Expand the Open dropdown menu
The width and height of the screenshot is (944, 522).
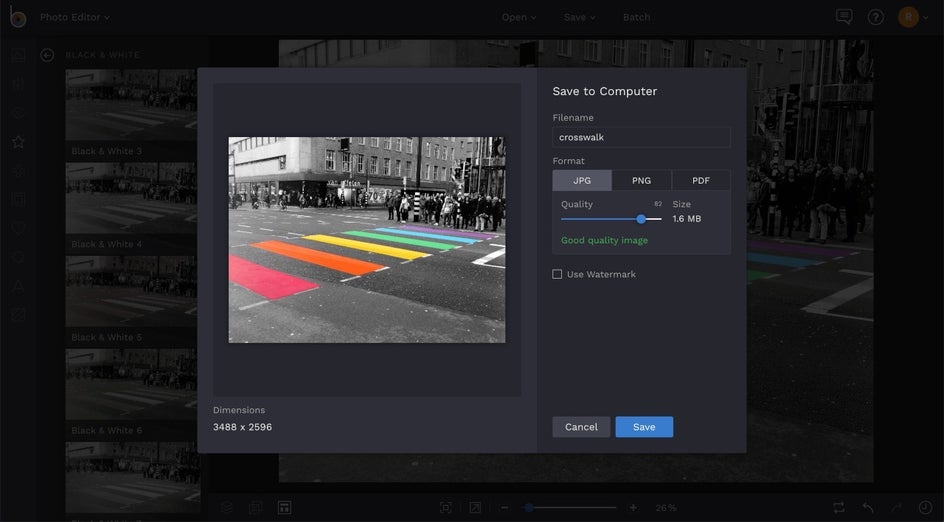(x=519, y=17)
